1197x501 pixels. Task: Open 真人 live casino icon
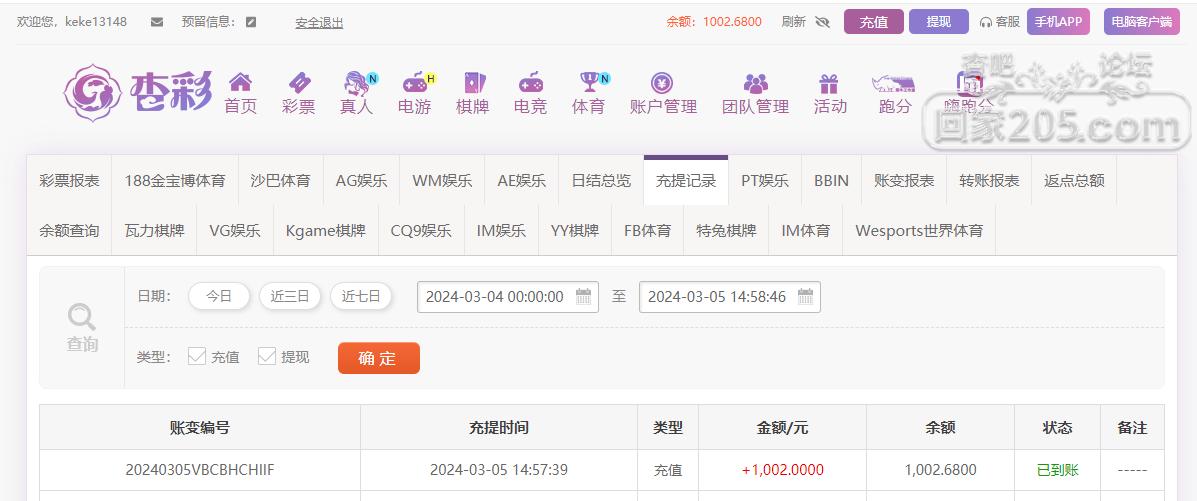[x=357, y=82]
